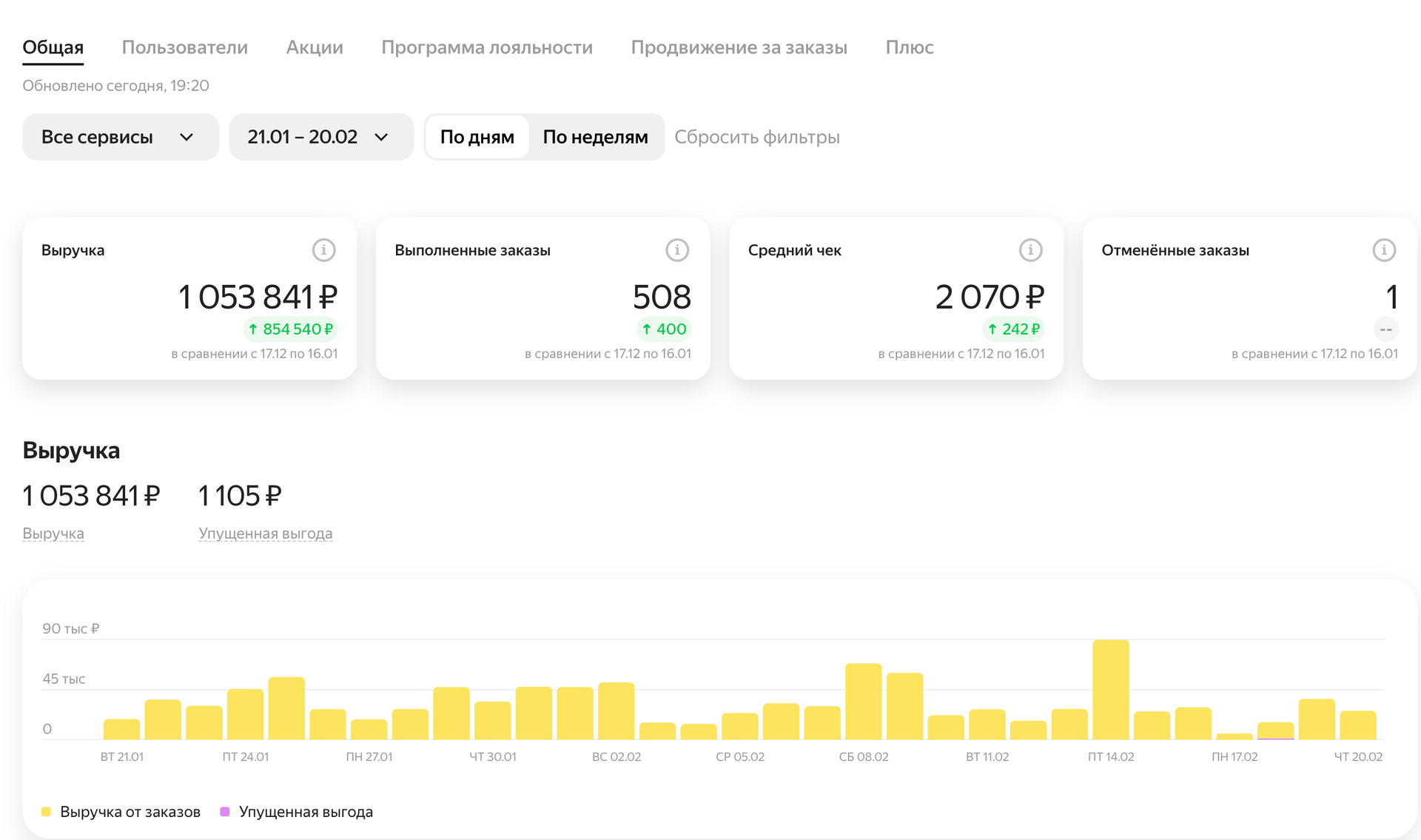Toggle purple Упущенная выгода legend swatch

[225, 812]
